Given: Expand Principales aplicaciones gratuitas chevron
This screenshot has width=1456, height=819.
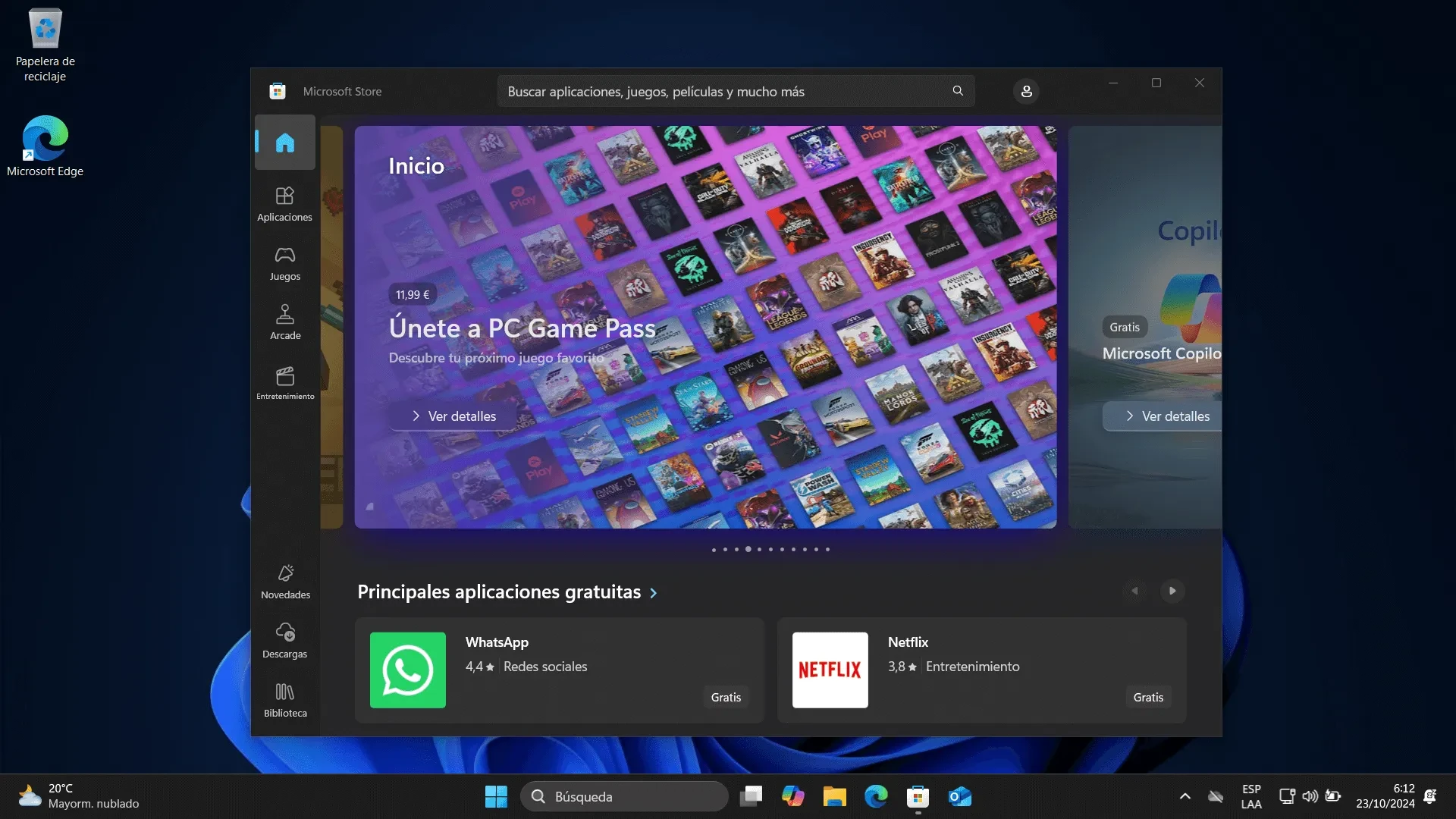Looking at the screenshot, I should [653, 593].
